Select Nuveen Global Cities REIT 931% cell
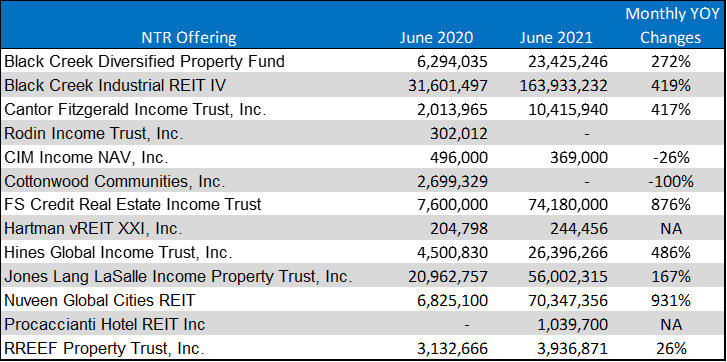The width and height of the screenshot is (727, 362). pyautogui.click(x=670, y=300)
